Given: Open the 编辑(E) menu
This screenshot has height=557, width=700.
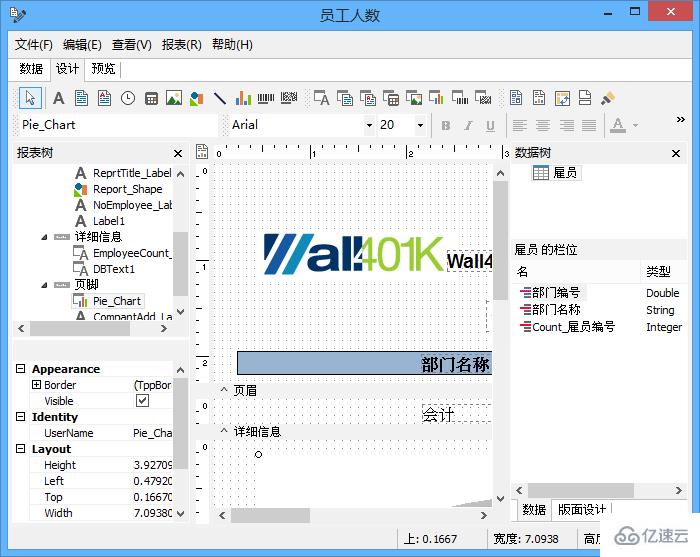Looking at the screenshot, I should point(82,45).
